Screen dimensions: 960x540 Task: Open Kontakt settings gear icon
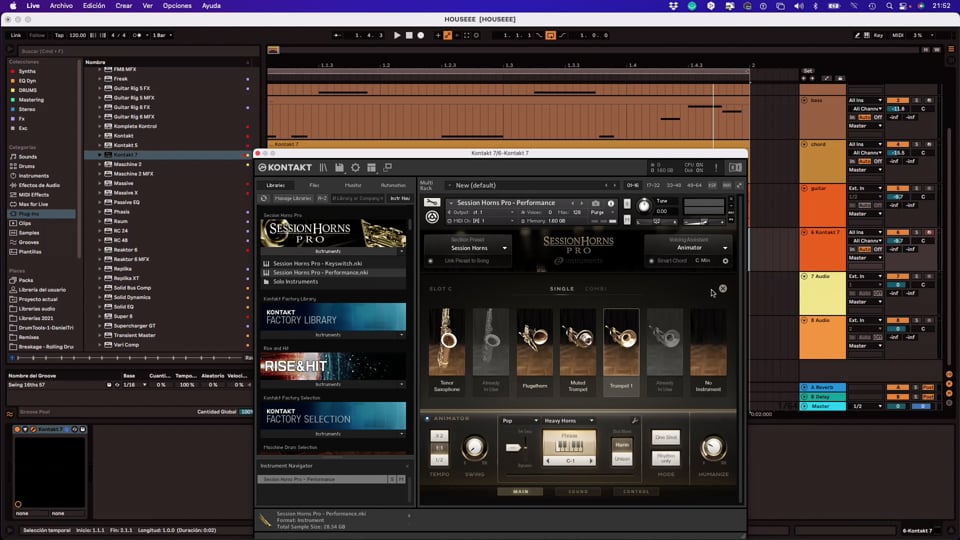tap(355, 168)
